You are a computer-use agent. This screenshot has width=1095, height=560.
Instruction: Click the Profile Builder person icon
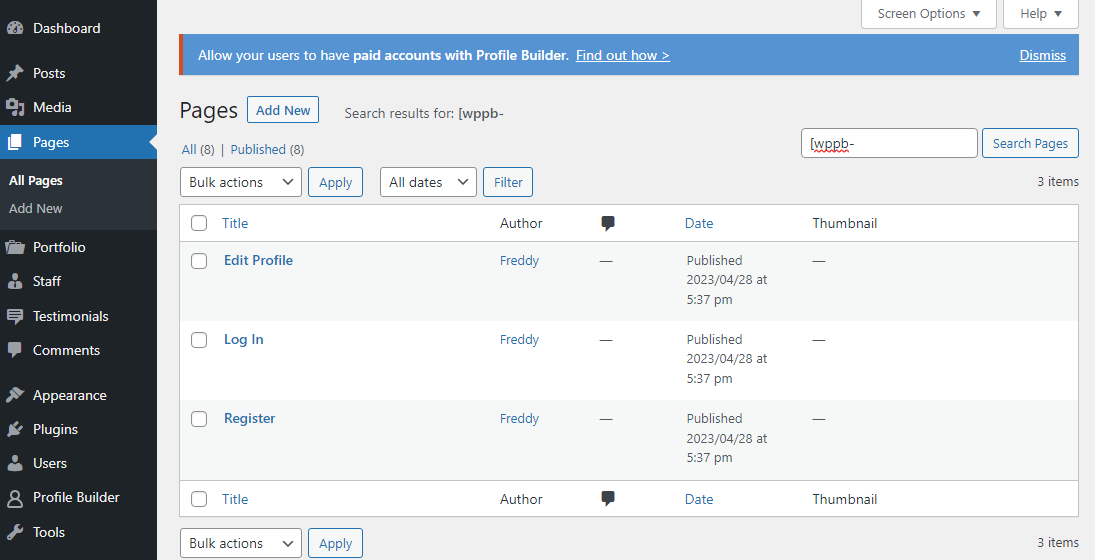(15, 498)
